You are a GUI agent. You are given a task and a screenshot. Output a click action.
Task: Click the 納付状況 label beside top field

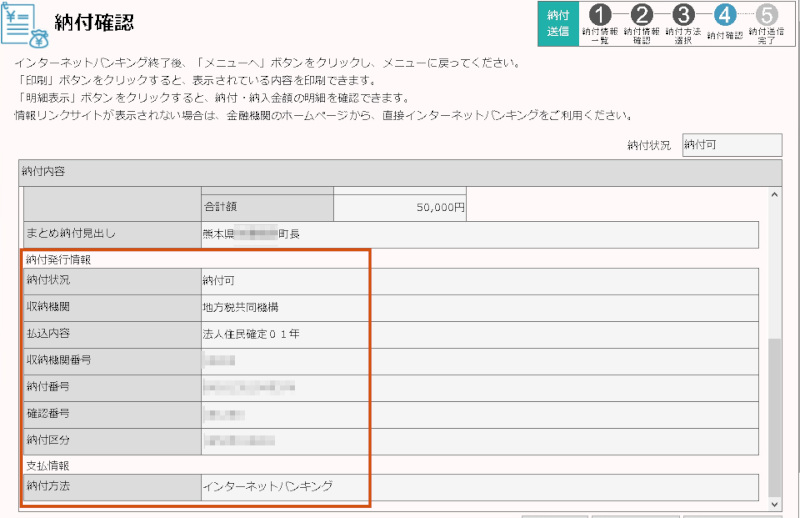649,145
